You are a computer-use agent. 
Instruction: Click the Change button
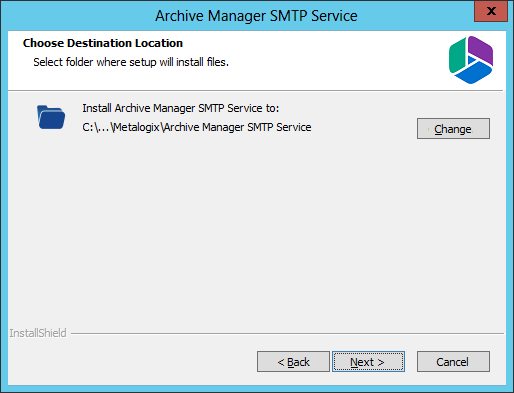tap(453, 128)
